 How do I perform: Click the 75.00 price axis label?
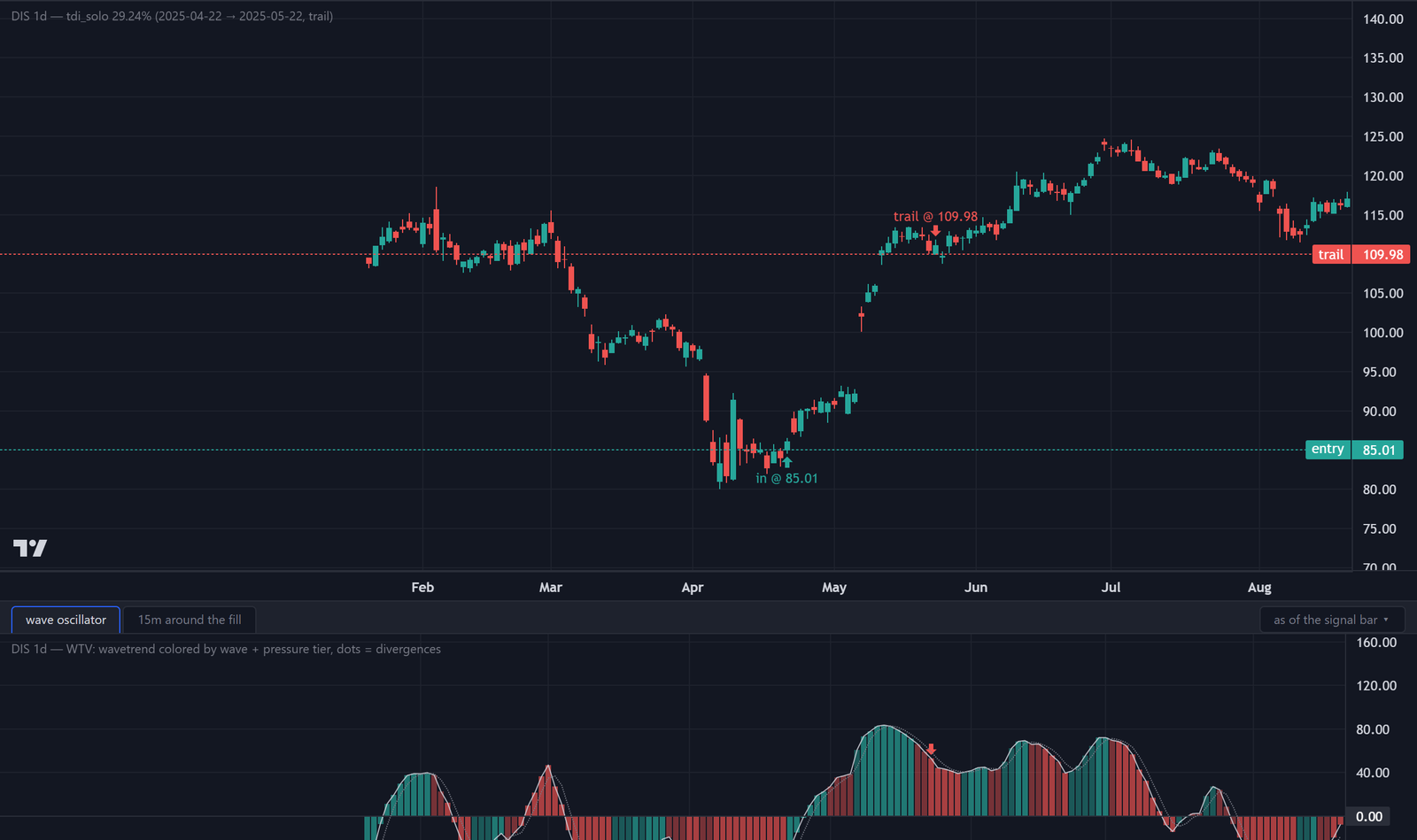coord(1379,528)
